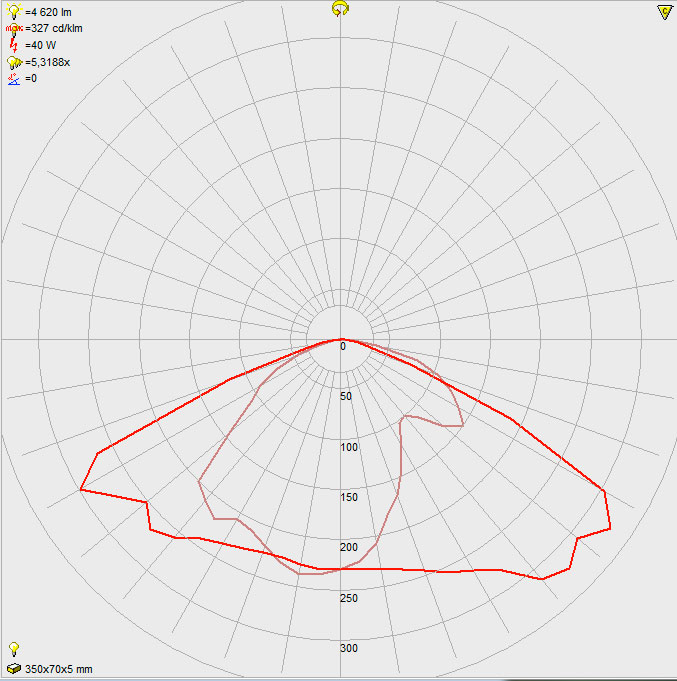Click the '=327 cd/klm' value
677x681 pixels.
coord(54,29)
